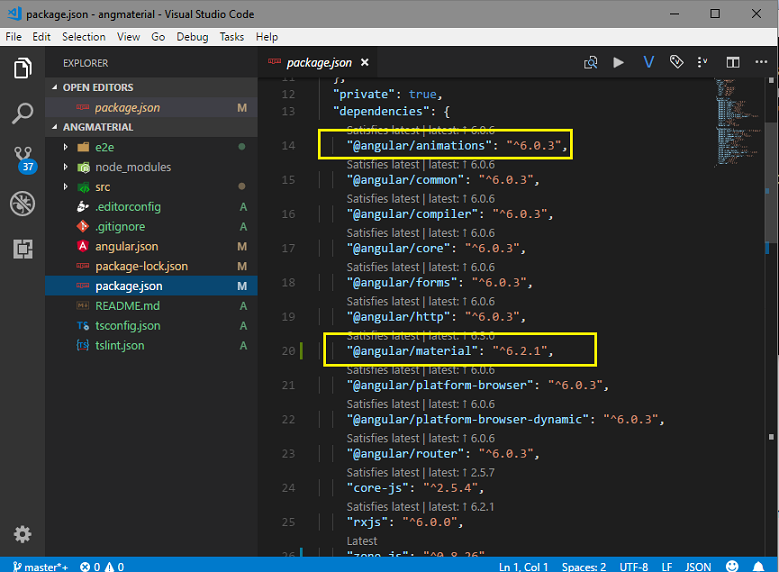Screen dimensions: 779x572
Task: Select package.json under Open Editors
Action: [151, 107]
